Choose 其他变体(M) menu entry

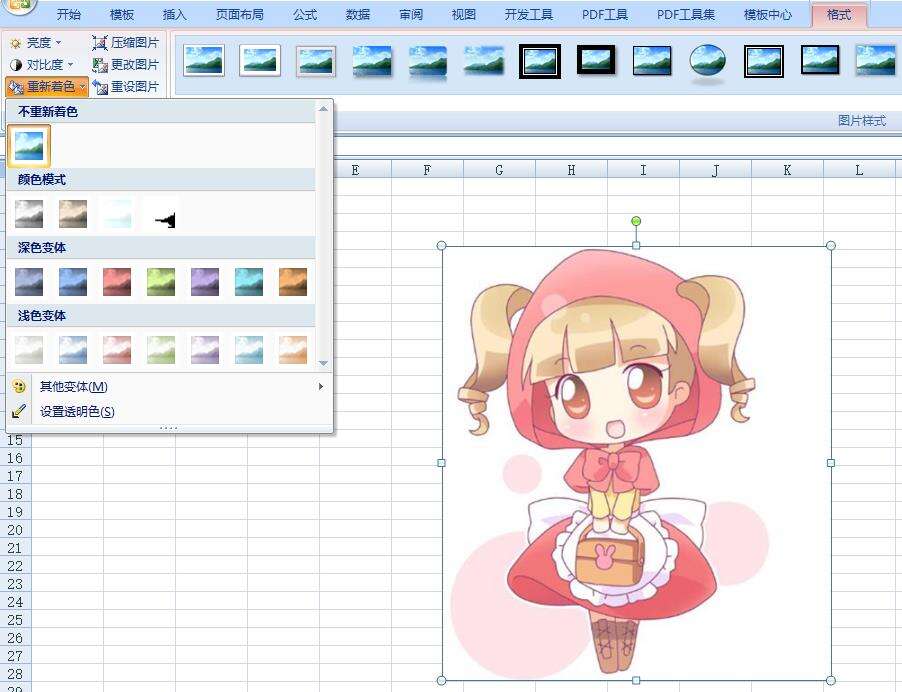(169, 387)
